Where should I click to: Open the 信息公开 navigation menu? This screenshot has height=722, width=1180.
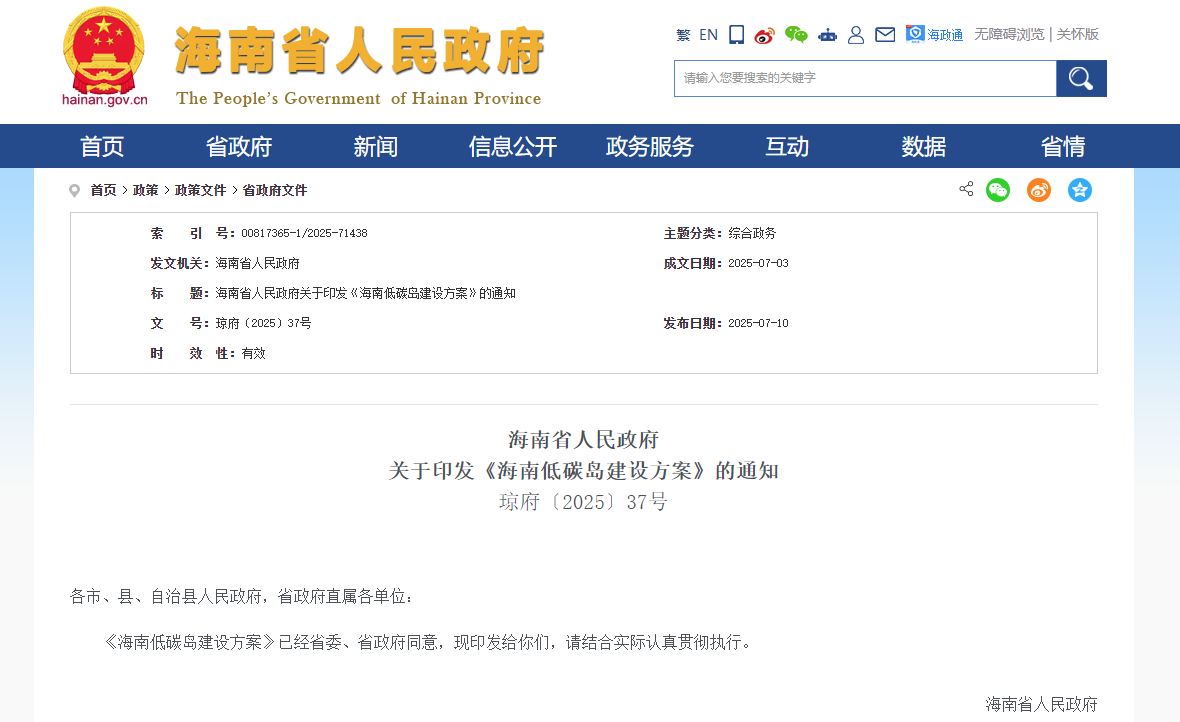(x=513, y=147)
